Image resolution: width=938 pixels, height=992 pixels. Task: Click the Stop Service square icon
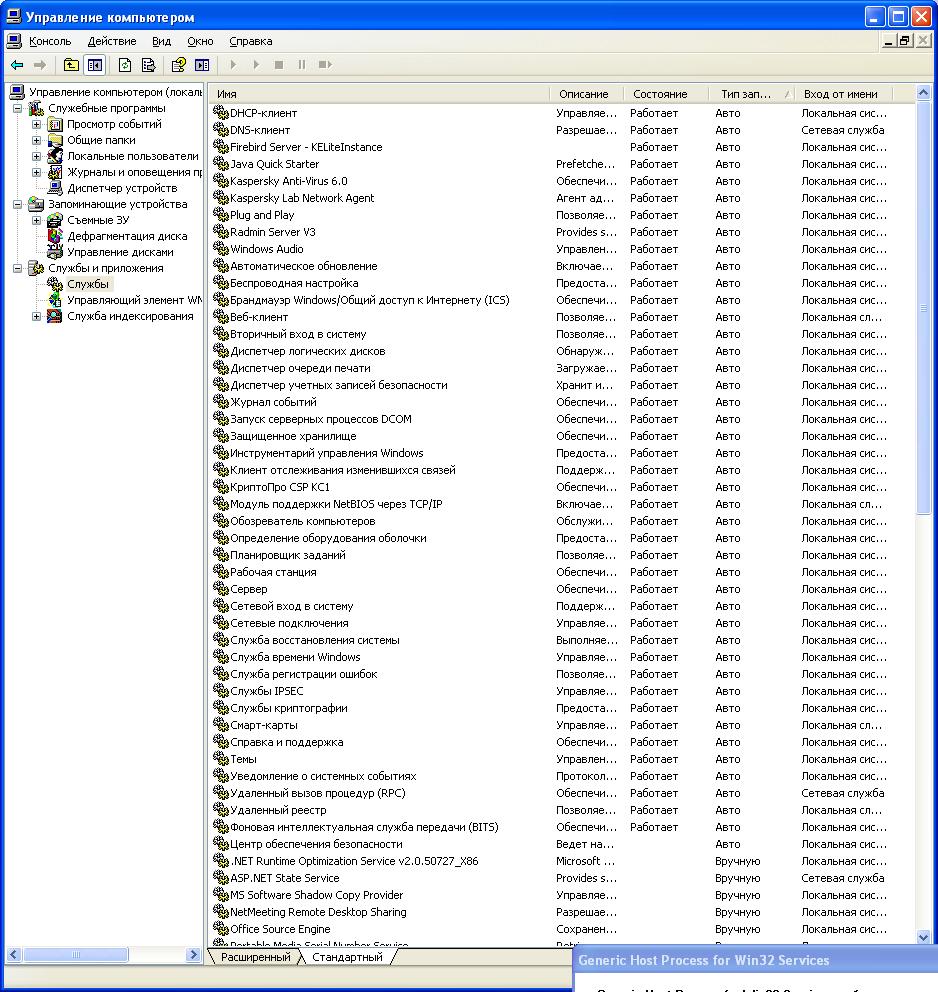pyautogui.click(x=279, y=65)
